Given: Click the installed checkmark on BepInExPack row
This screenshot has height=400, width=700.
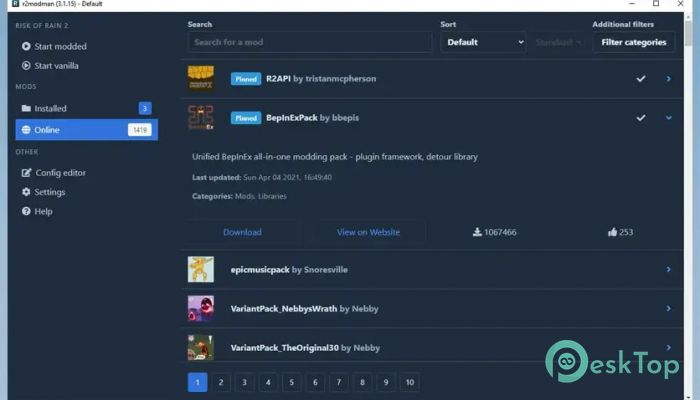Looking at the screenshot, I should coord(641,118).
